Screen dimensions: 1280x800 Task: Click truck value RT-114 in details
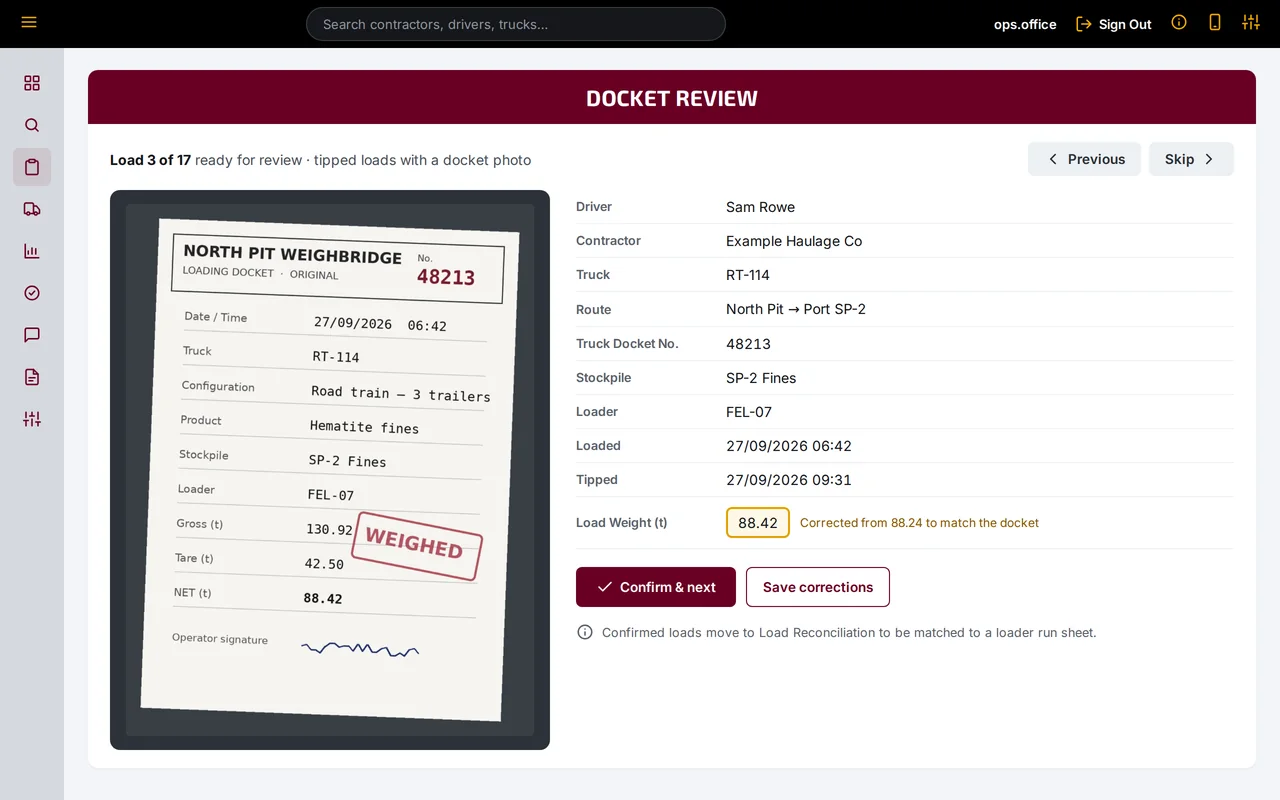(x=748, y=275)
